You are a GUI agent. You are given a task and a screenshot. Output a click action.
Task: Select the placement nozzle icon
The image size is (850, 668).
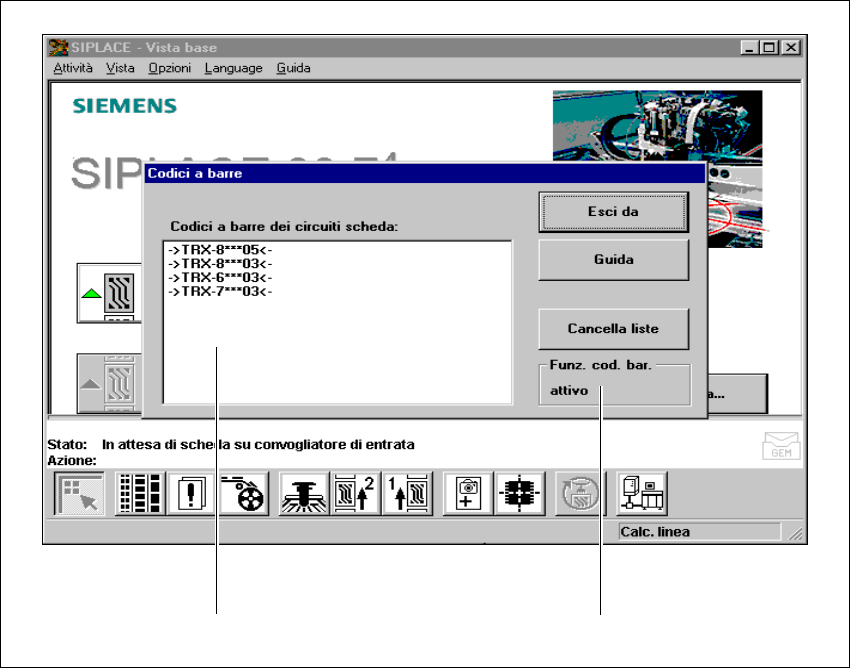(304, 493)
